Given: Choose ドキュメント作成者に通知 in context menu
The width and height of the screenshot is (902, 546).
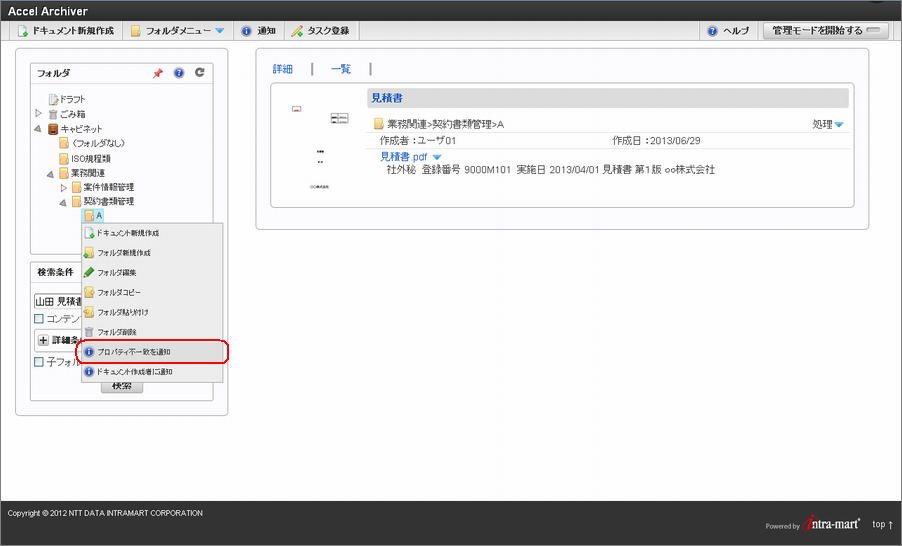Looking at the screenshot, I should (152, 372).
